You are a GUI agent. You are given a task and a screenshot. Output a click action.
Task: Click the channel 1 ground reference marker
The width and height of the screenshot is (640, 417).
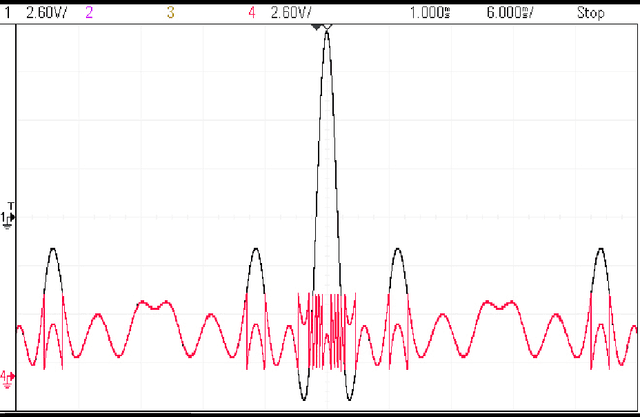[7, 218]
